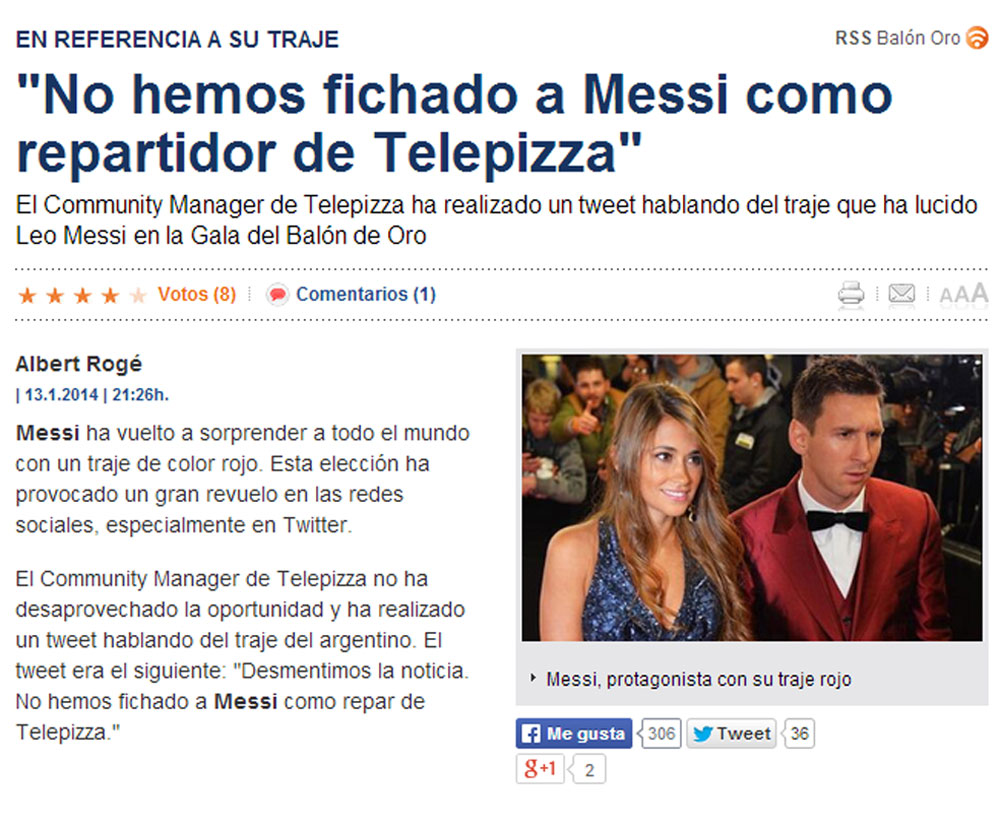Rate article with the fifth star

click(138, 295)
